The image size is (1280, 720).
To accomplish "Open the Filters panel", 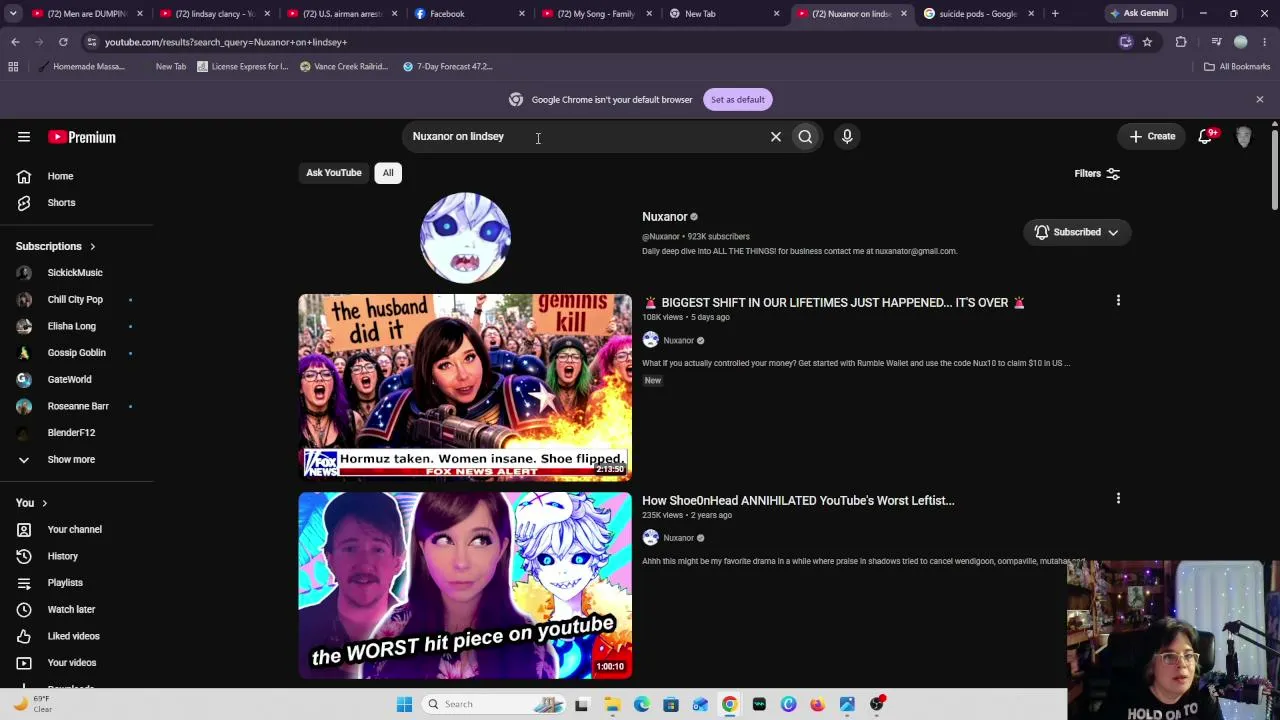I will pos(1097,174).
